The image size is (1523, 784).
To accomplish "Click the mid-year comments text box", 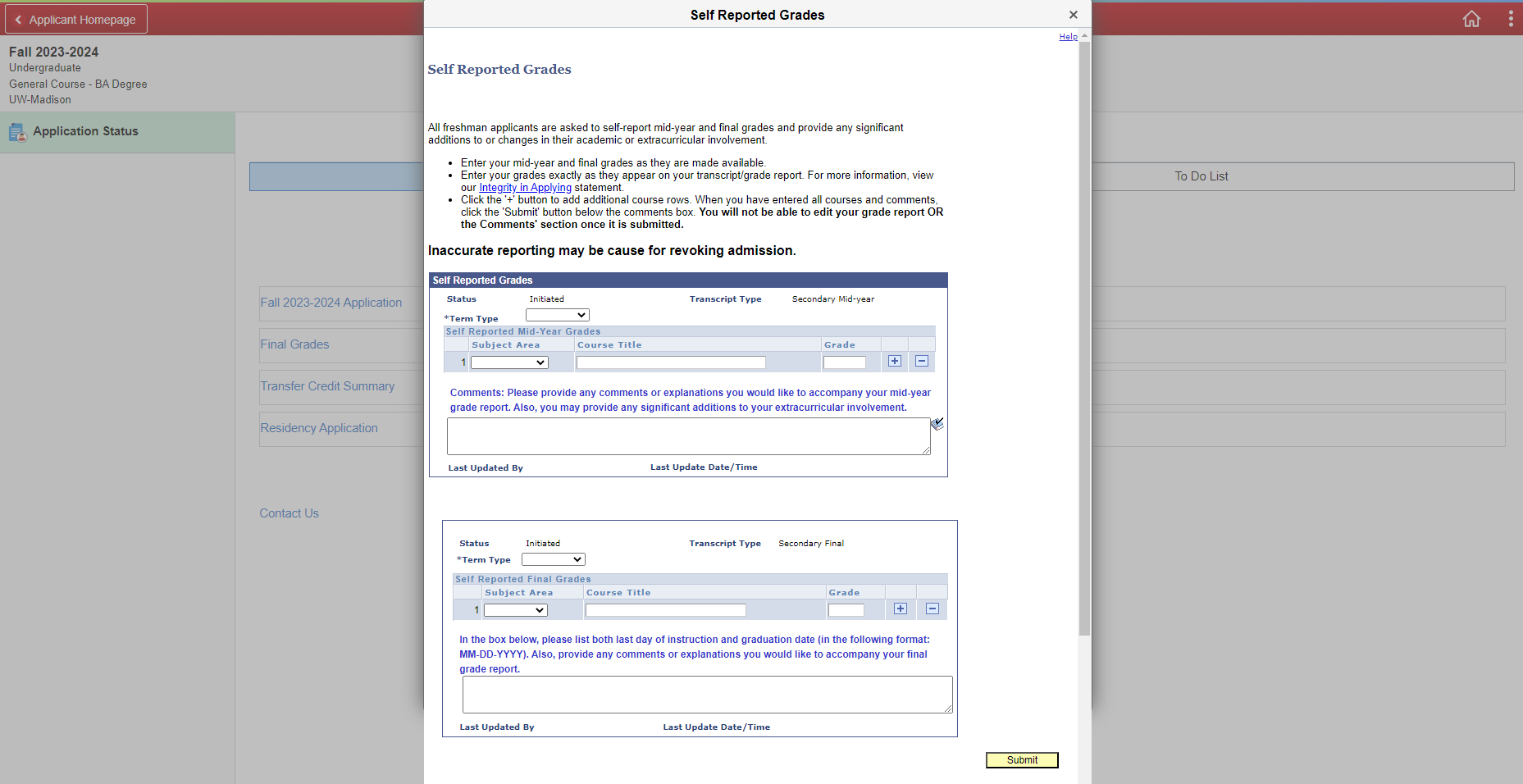I will click(x=689, y=436).
